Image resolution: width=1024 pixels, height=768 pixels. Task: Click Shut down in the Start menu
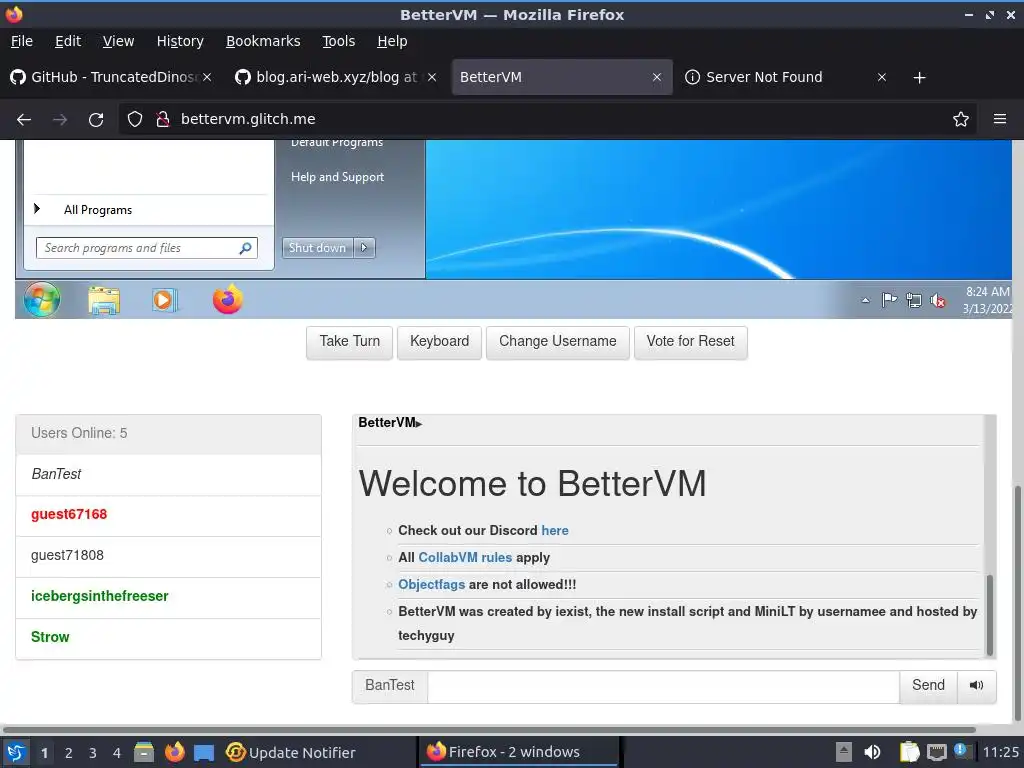(317, 248)
